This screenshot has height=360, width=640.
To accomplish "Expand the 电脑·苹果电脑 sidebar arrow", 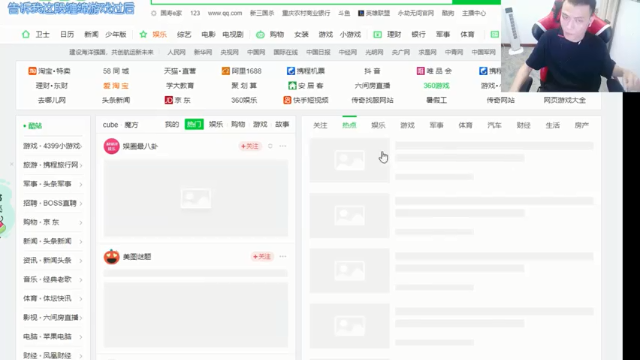I will (x=81, y=337).
